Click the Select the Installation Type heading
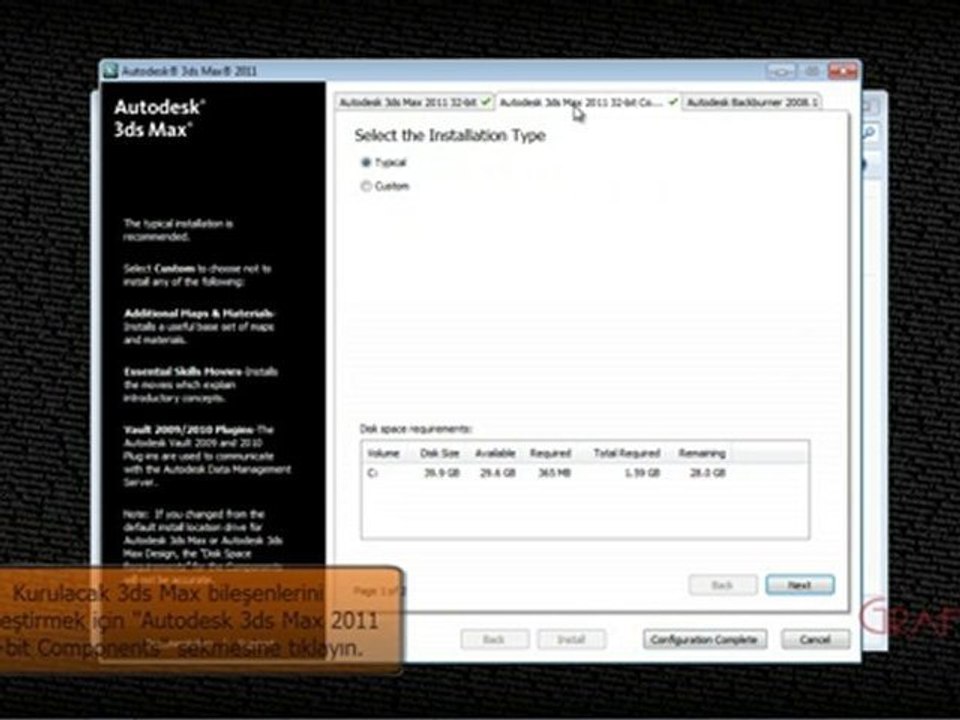The image size is (960, 720). tap(450, 135)
